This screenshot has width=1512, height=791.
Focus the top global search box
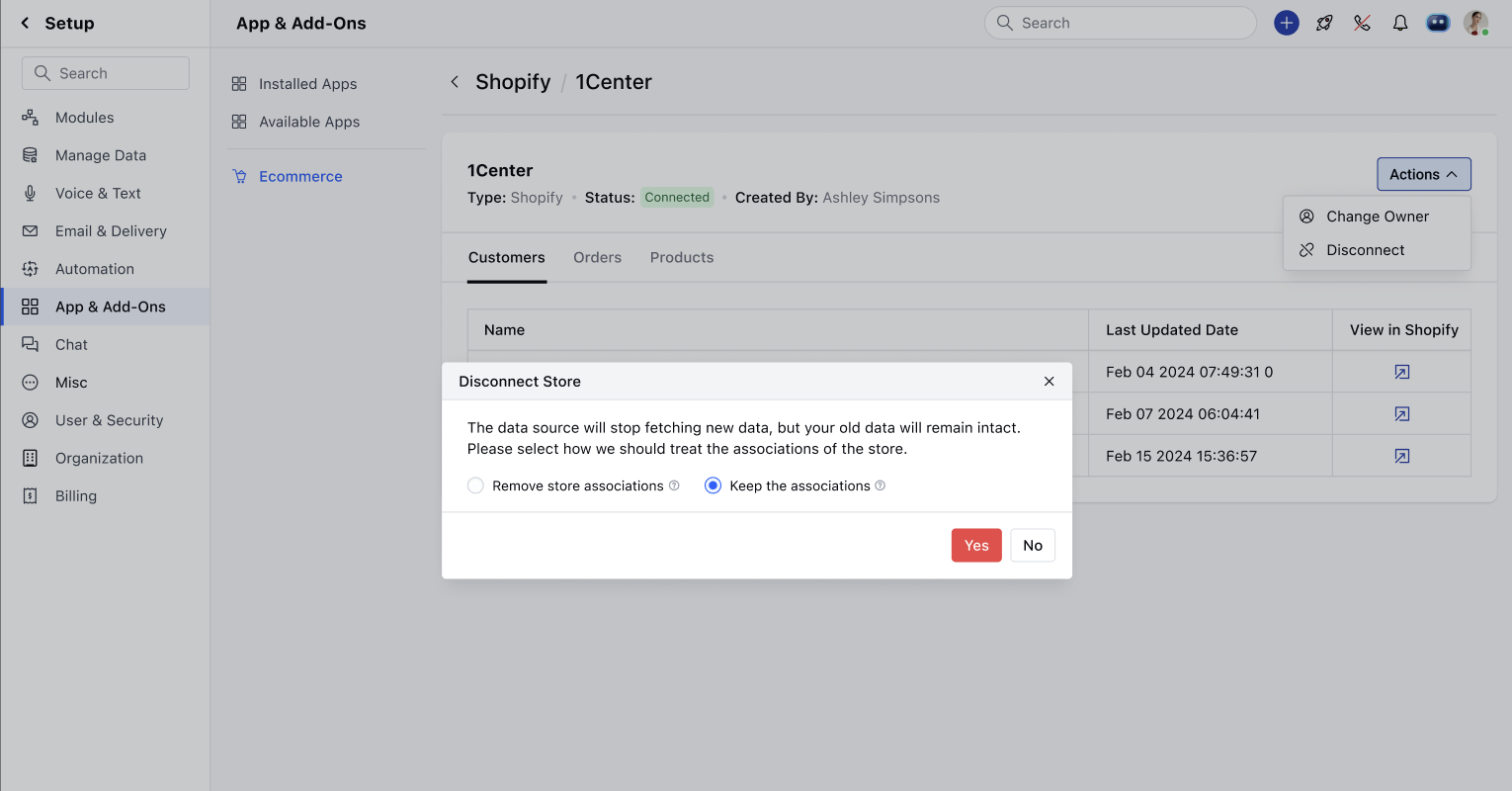click(1121, 23)
